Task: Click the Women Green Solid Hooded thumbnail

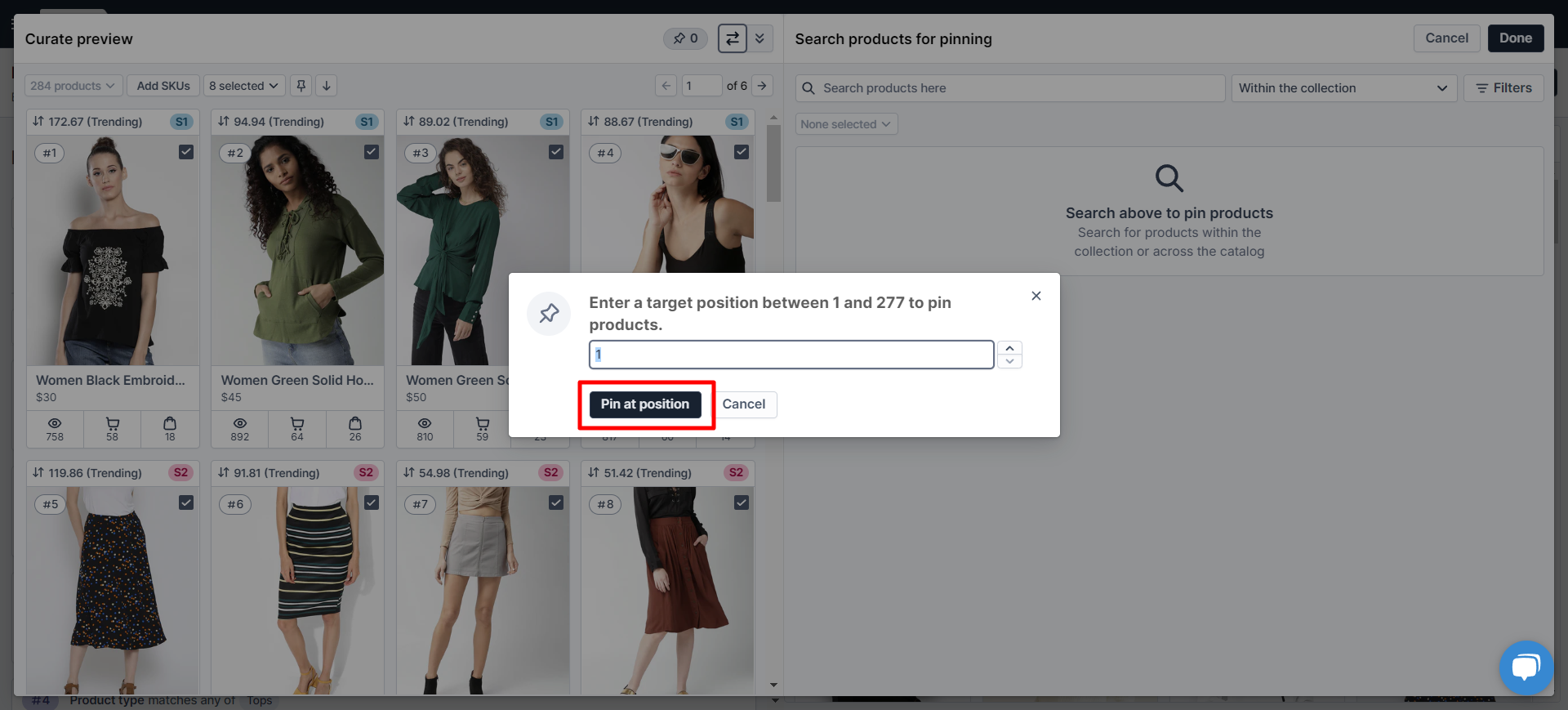Action: tap(297, 251)
